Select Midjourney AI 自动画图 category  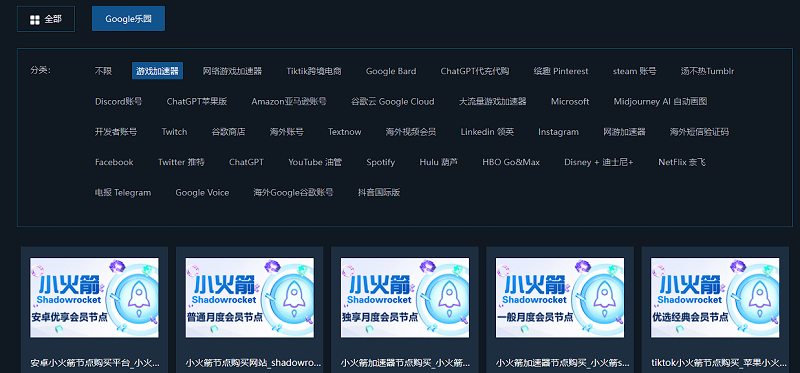pos(660,102)
